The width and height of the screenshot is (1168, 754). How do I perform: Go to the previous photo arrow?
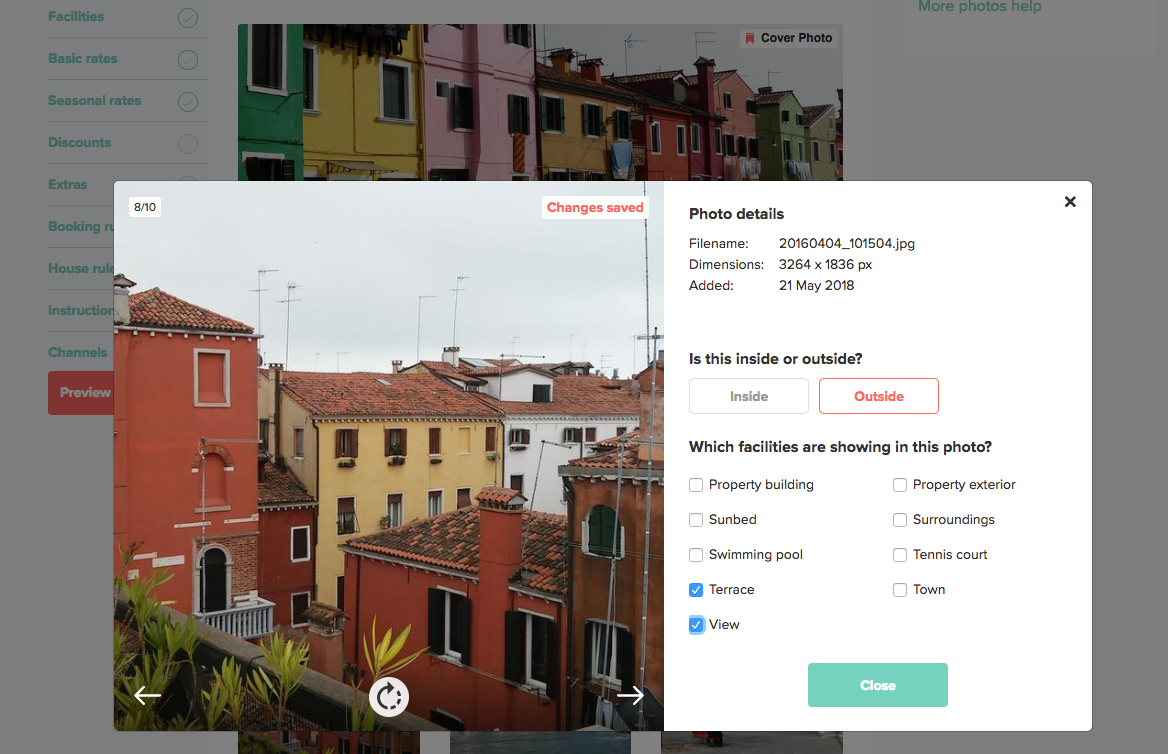pos(147,695)
